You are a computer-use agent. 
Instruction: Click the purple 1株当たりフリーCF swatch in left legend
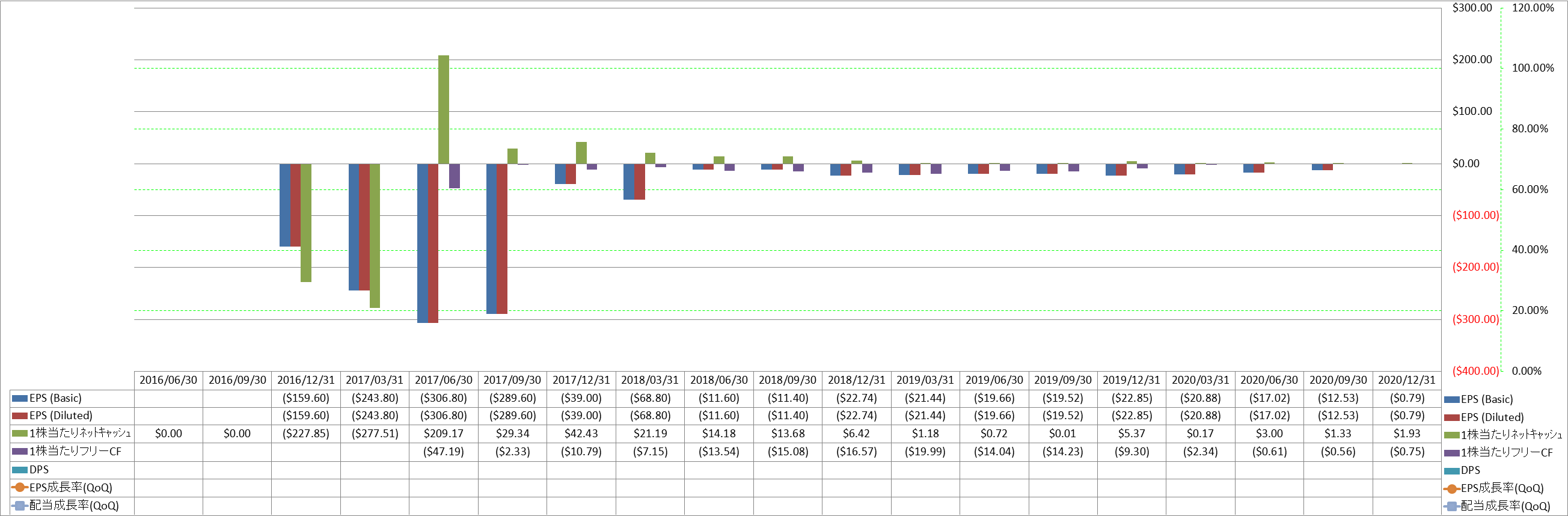(20, 452)
